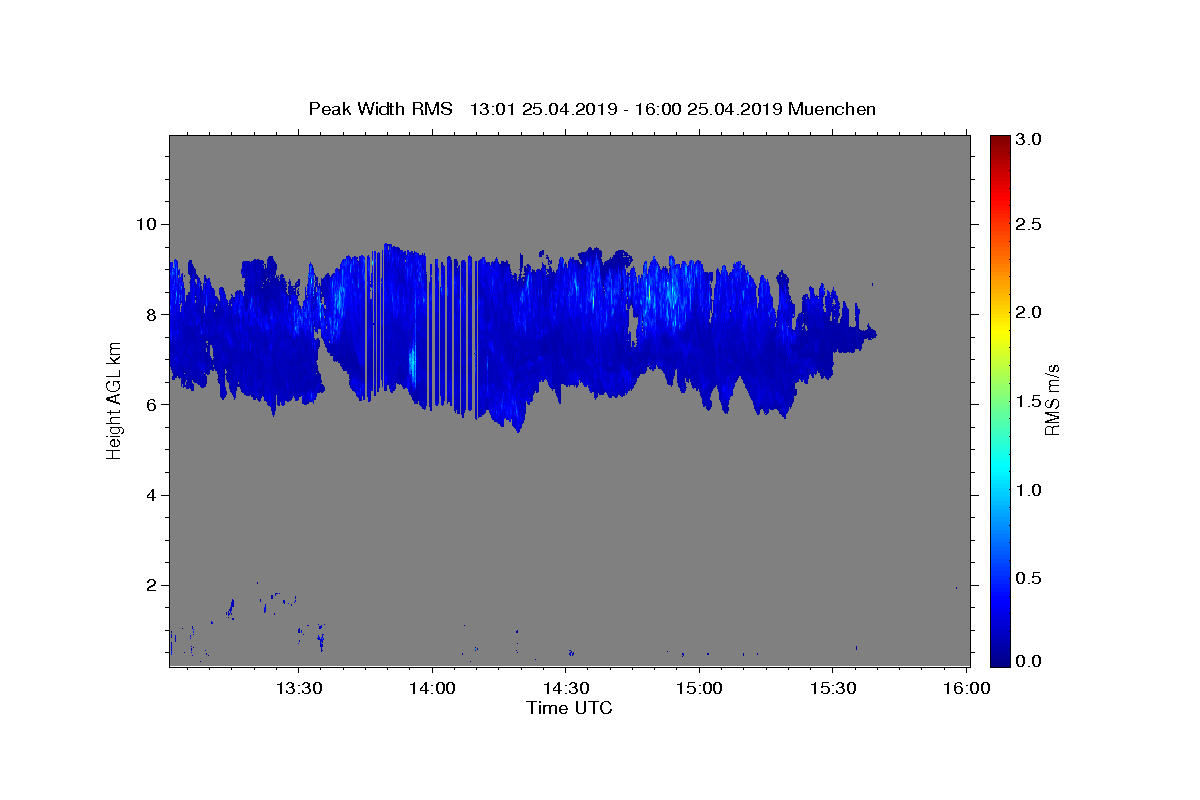Click the "Time UTC" axis title
Screen dimensions: 1200x800
569,708
